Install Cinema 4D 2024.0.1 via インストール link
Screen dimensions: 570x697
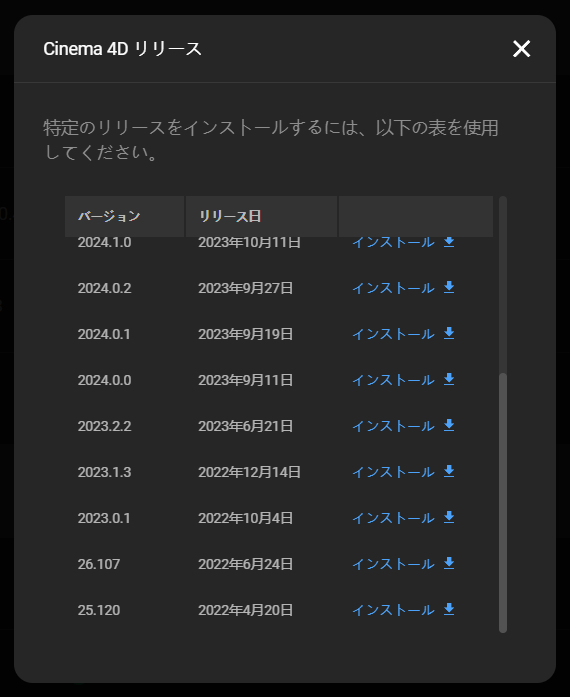[393, 334]
